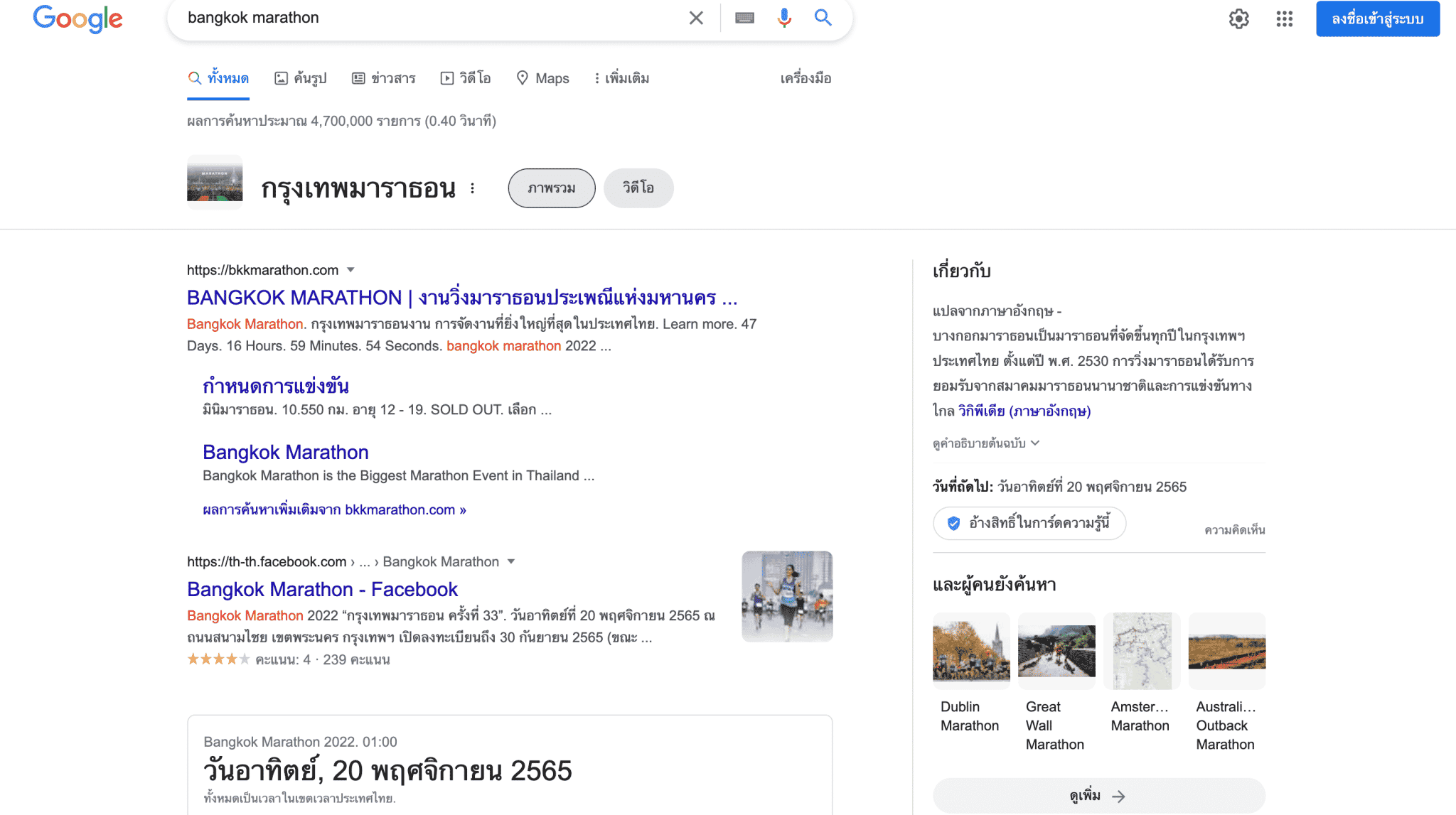Click the star rating in Facebook result
Viewport: 1456px width, 815px height.
point(218,659)
